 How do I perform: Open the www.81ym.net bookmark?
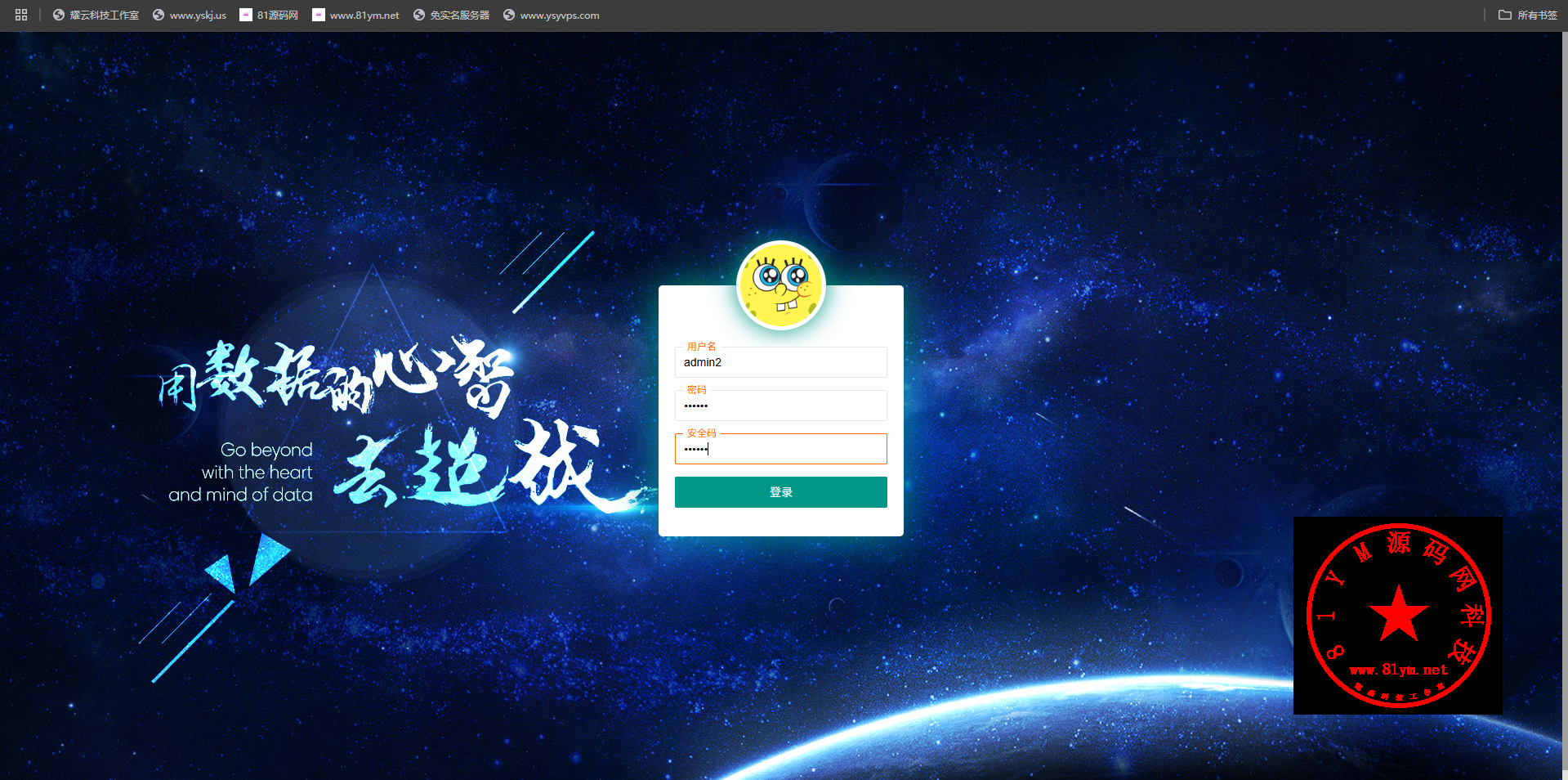[x=356, y=15]
